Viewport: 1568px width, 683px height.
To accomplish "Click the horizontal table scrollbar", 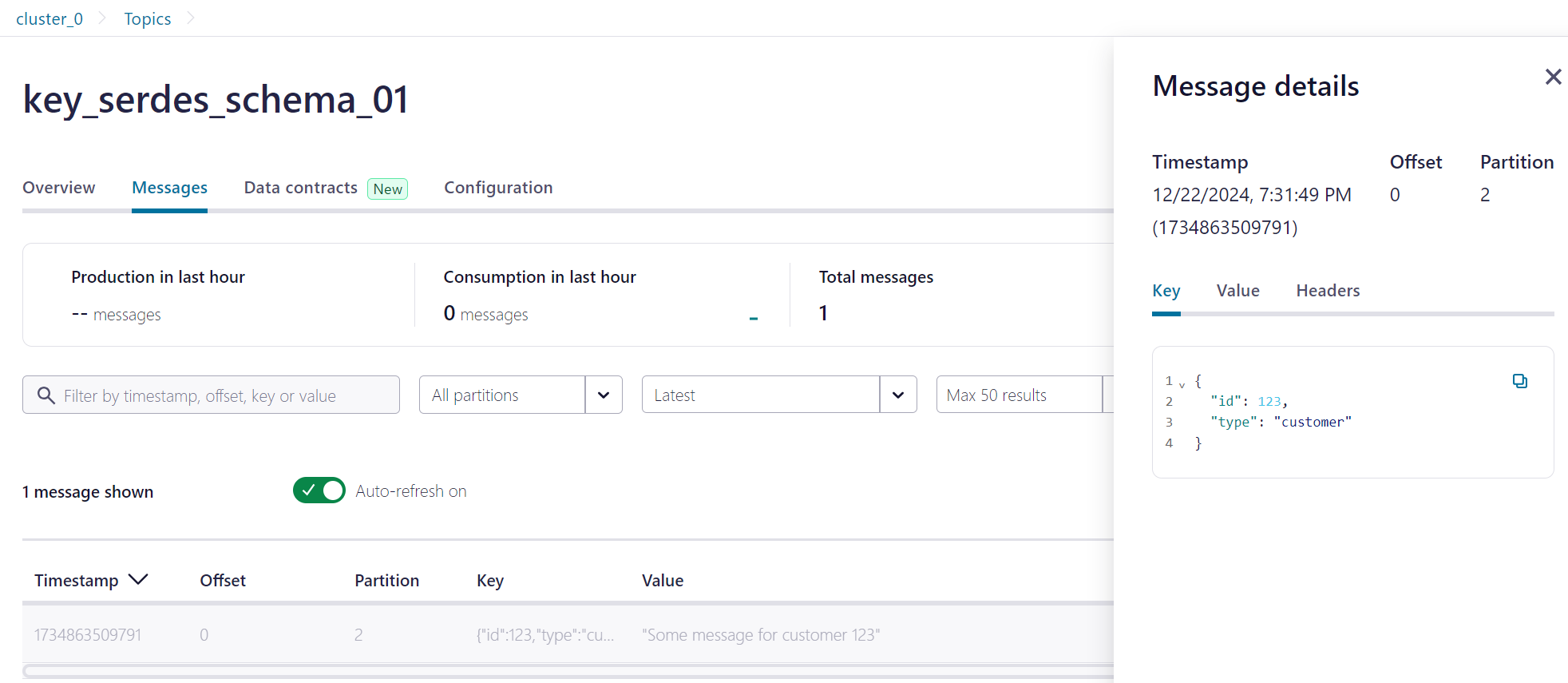I will point(568,671).
